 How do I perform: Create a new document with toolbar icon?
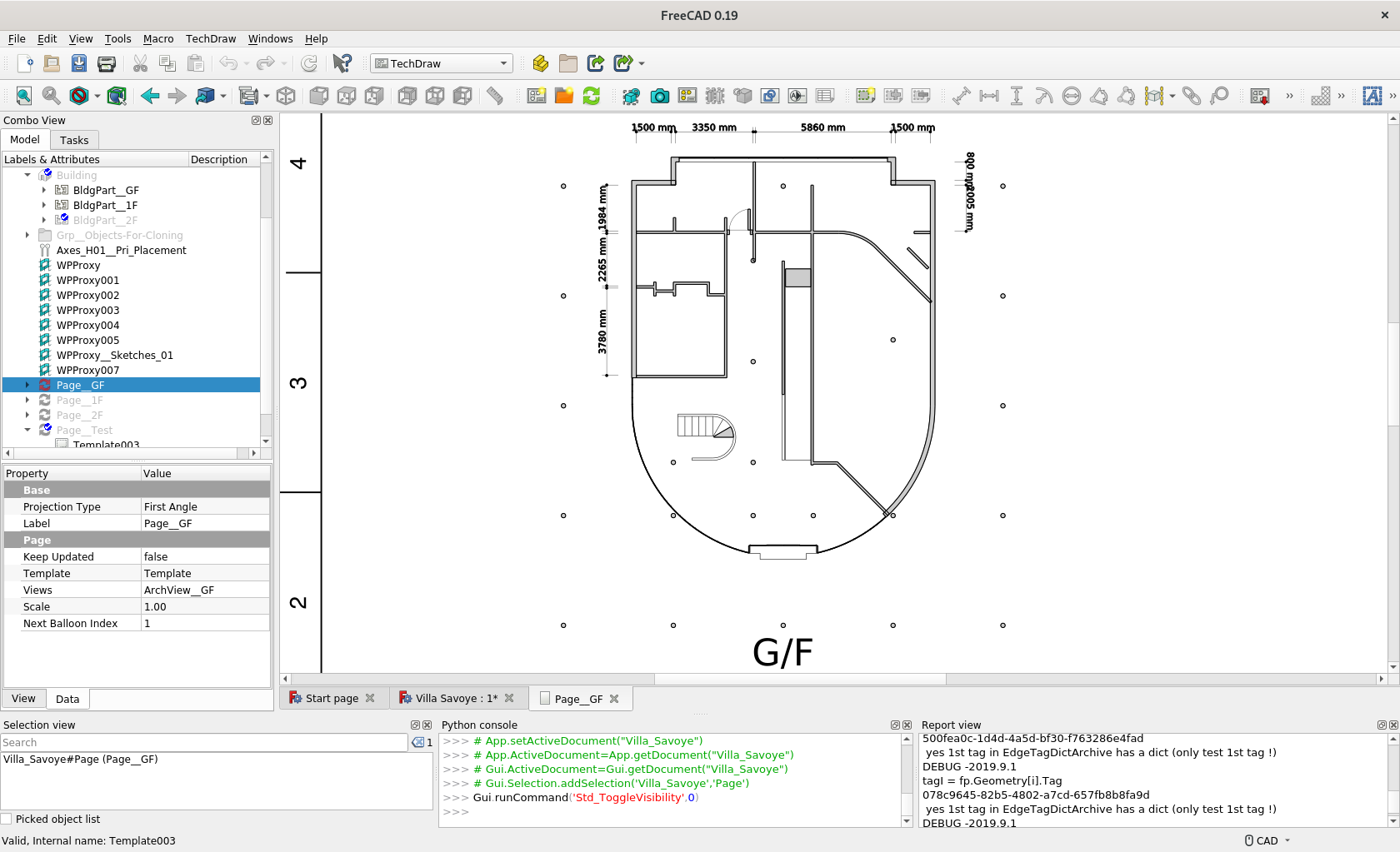24,63
